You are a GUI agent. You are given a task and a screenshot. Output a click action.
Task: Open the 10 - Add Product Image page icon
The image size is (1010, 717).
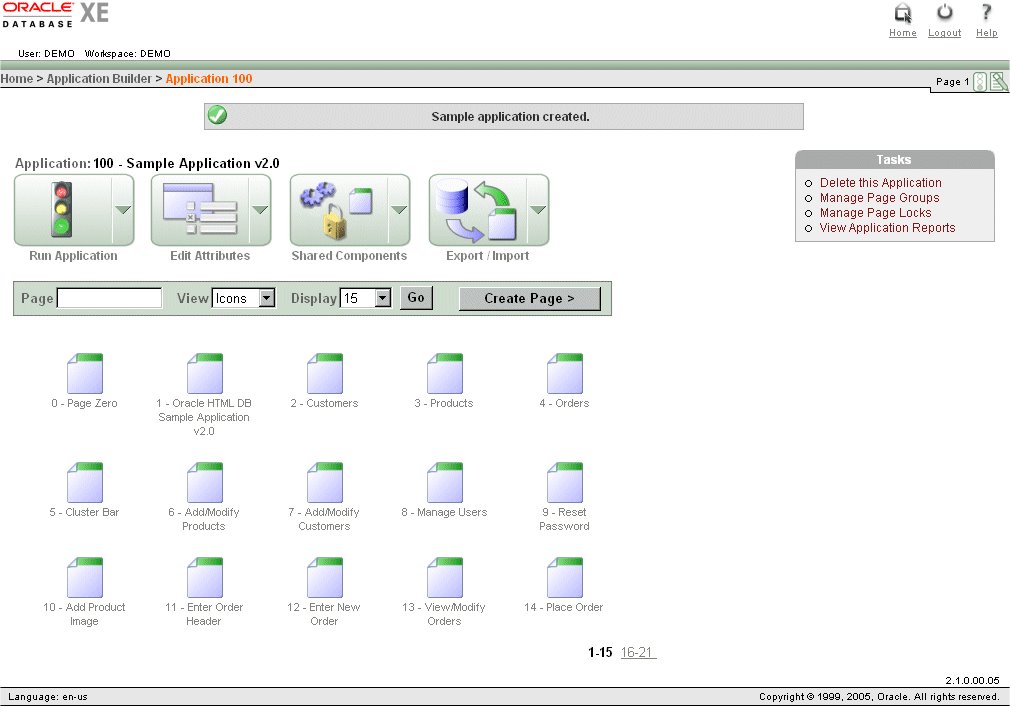pyautogui.click(x=85, y=577)
